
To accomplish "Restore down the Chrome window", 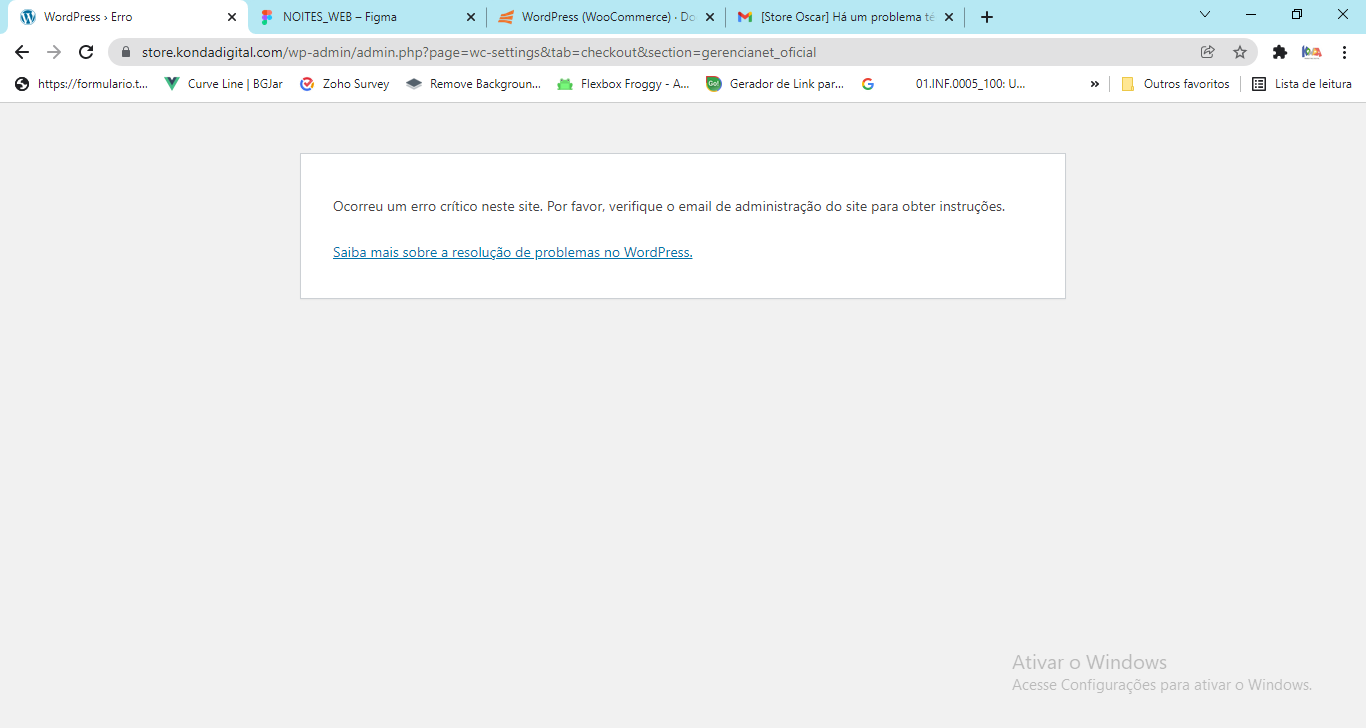I will click(1297, 14).
